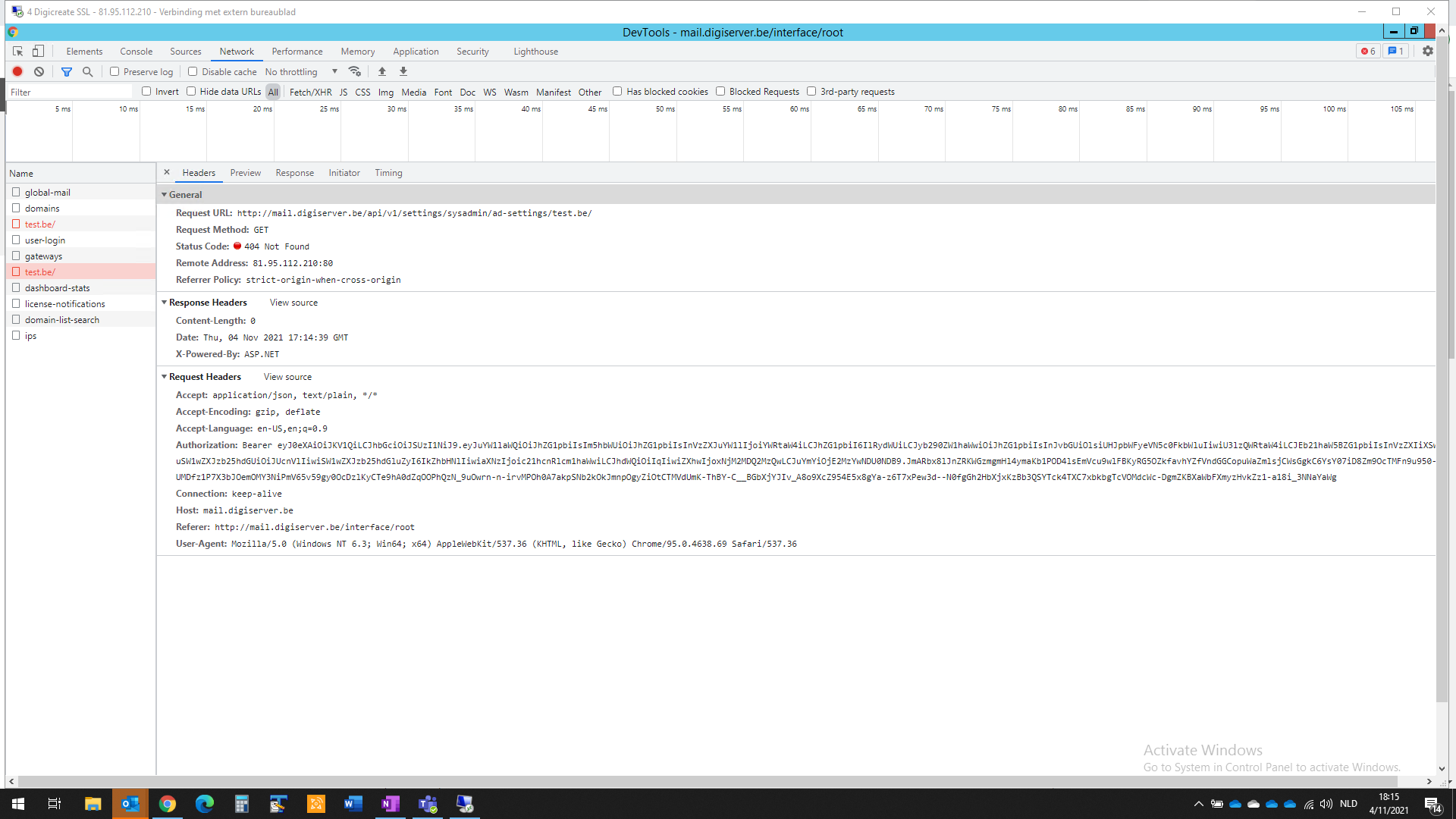The image size is (1456, 819).
Task: Open the network search magnifier icon
Action: [x=88, y=71]
